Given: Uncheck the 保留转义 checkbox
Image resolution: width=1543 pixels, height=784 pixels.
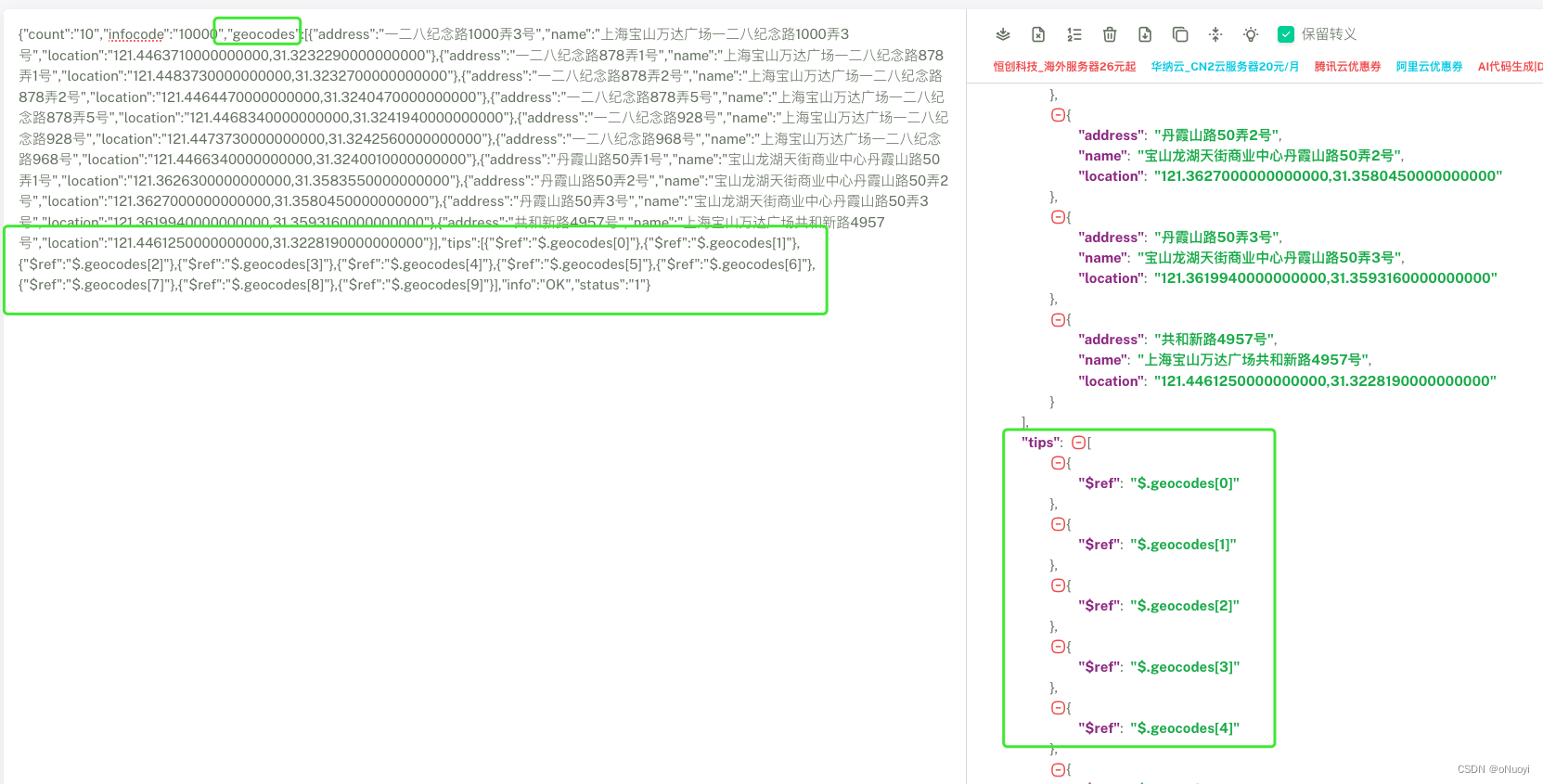Looking at the screenshot, I should (x=1286, y=34).
